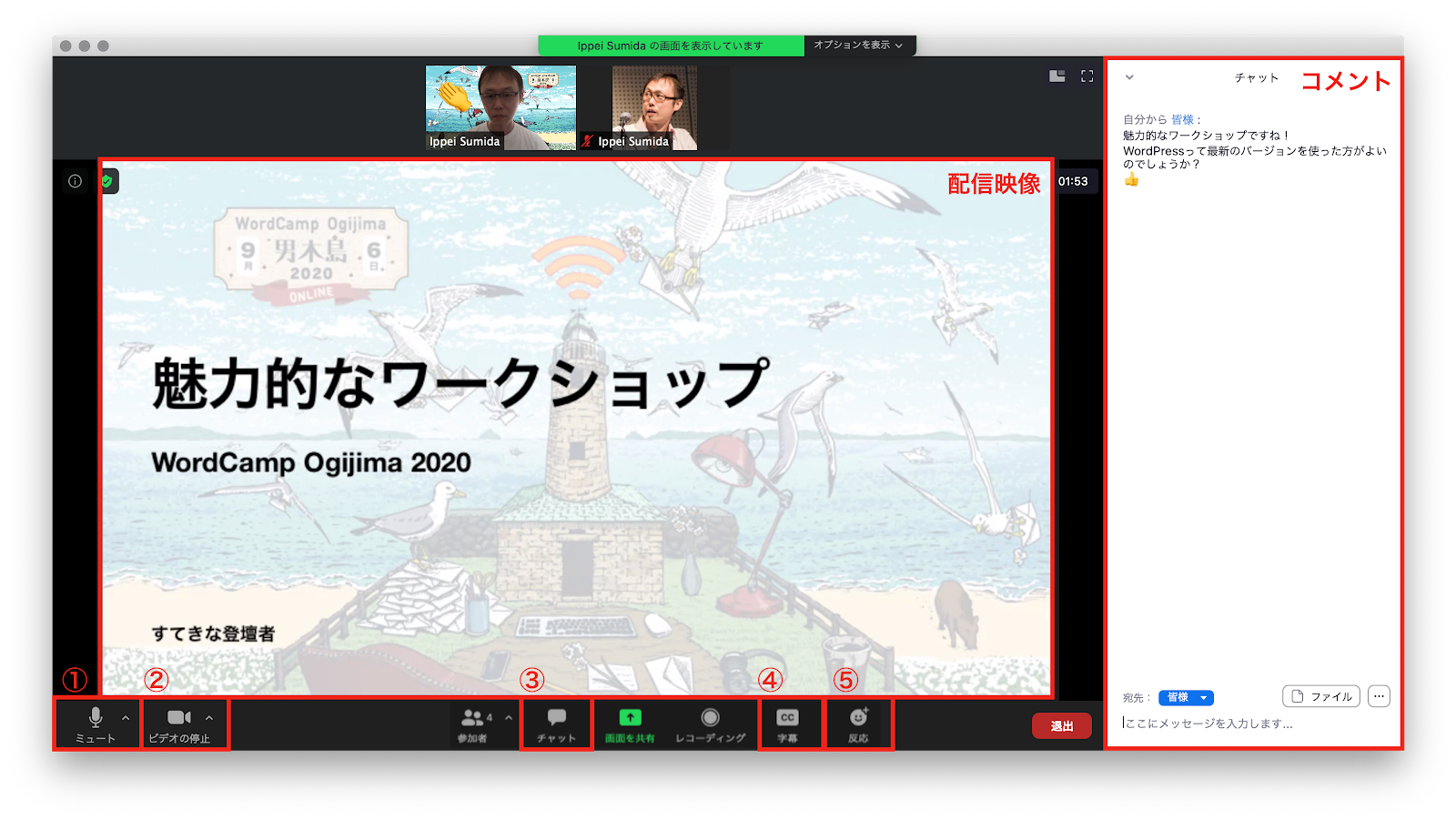Expand the video options chevron beside the camera
1456x820 pixels.
pyautogui.click(x=209, y=718)
